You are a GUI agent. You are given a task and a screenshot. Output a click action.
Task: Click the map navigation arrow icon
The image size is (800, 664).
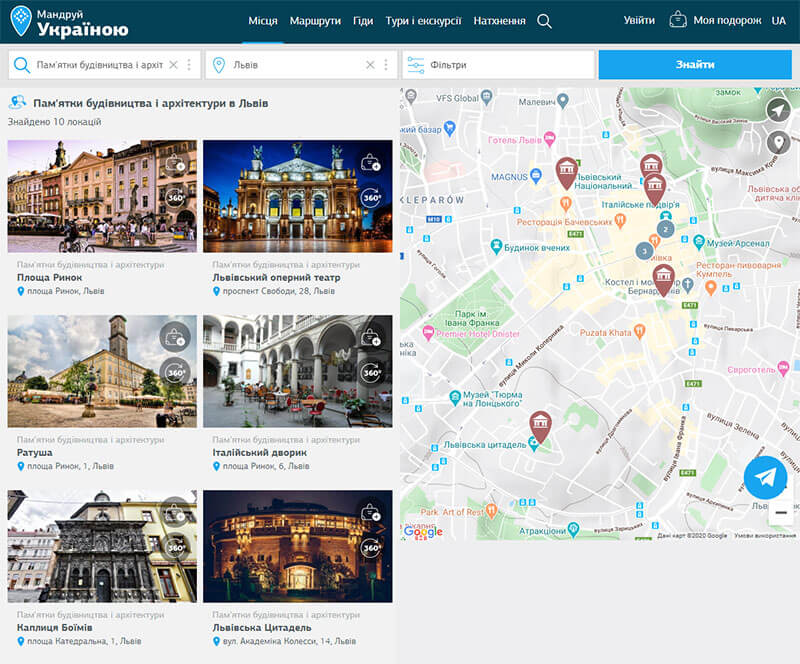tap(778, 110)
